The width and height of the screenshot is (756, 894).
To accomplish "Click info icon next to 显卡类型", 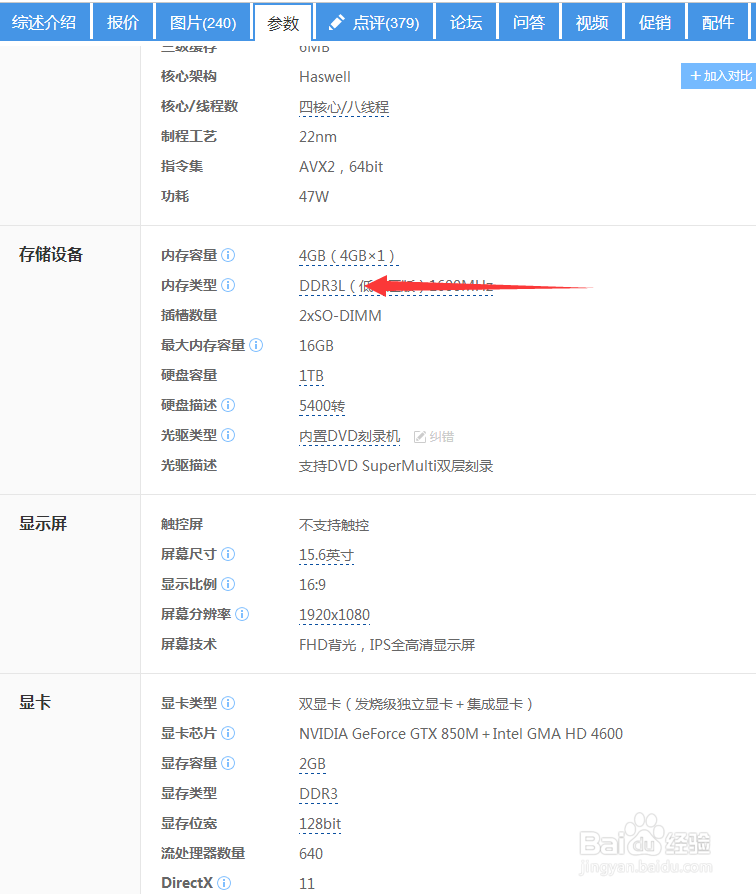I will point(228,703).
